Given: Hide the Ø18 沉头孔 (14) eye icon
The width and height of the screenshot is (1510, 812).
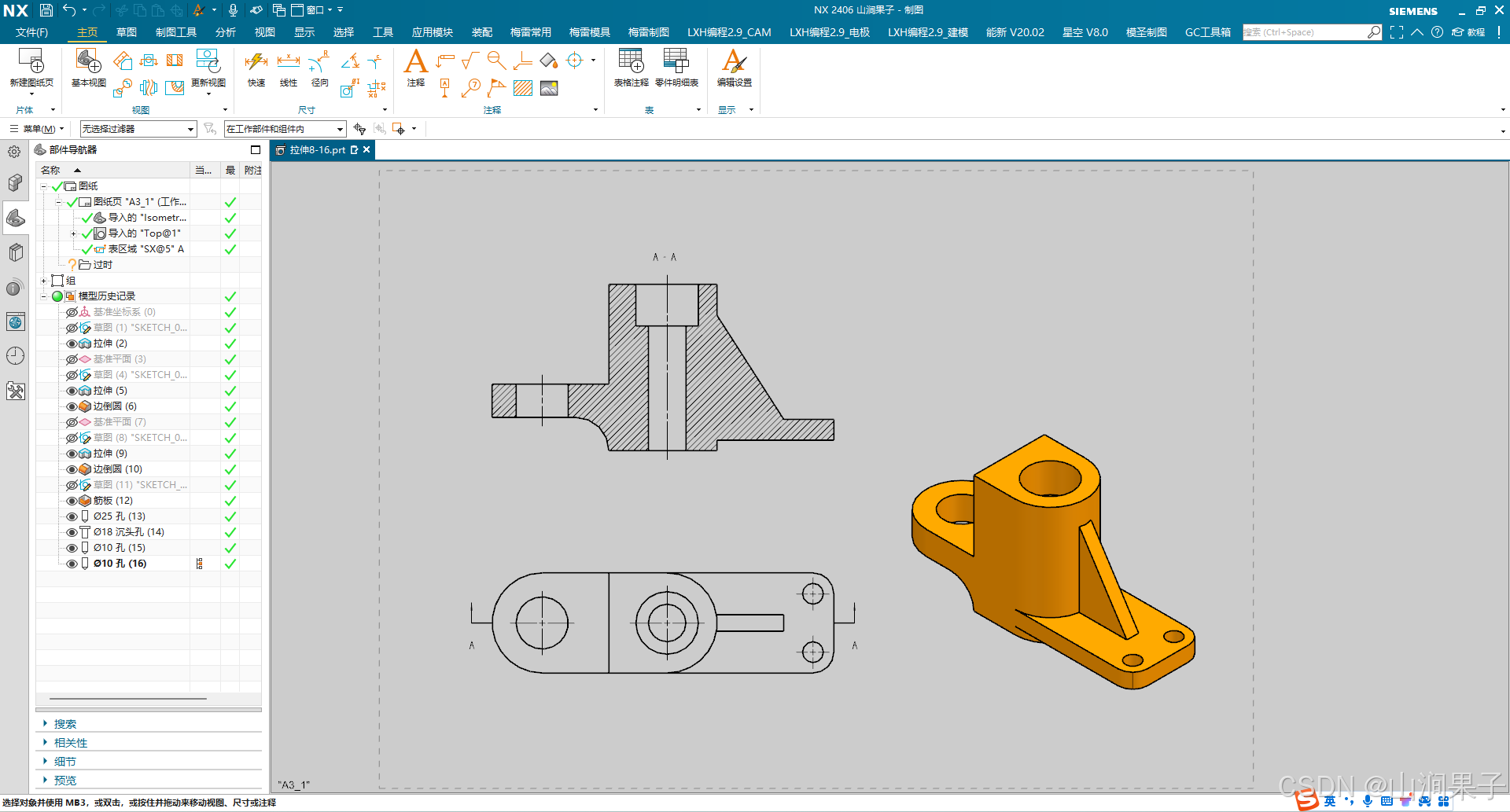Looking at the screenshot, I should 72,532.
